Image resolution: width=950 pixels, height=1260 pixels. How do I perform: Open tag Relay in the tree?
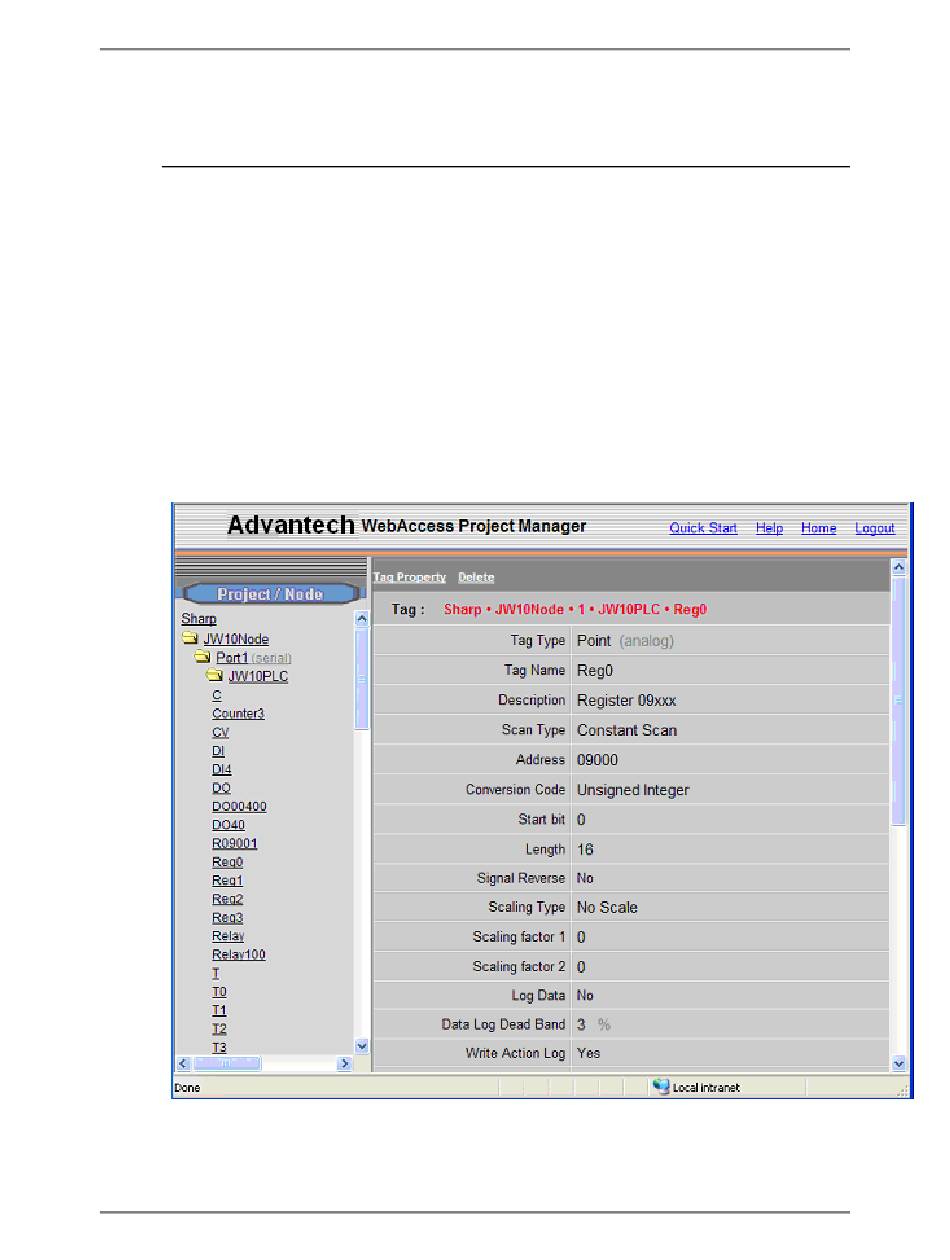228,936
